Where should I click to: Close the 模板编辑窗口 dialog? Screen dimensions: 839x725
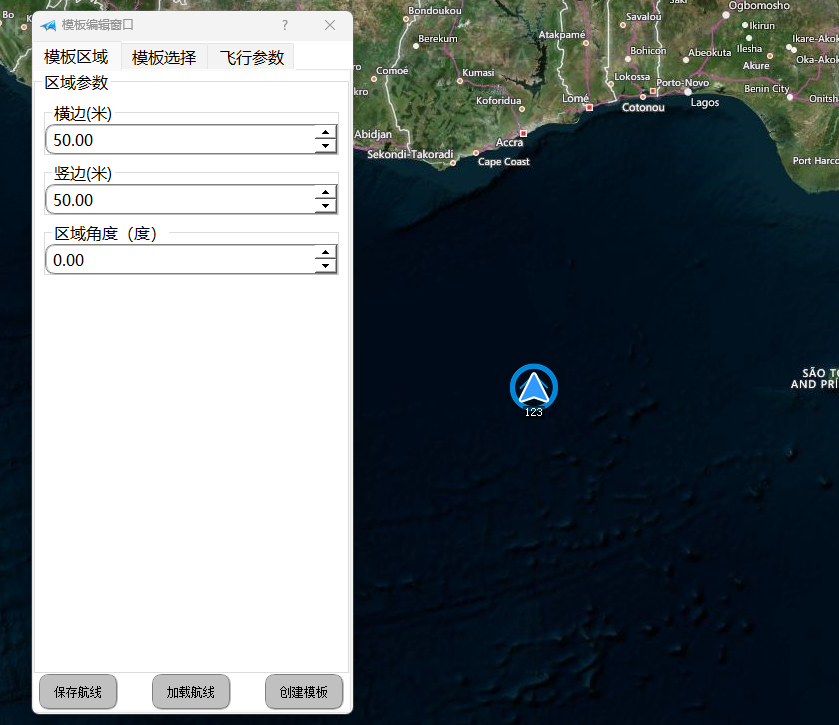click(x=330, y=25)
